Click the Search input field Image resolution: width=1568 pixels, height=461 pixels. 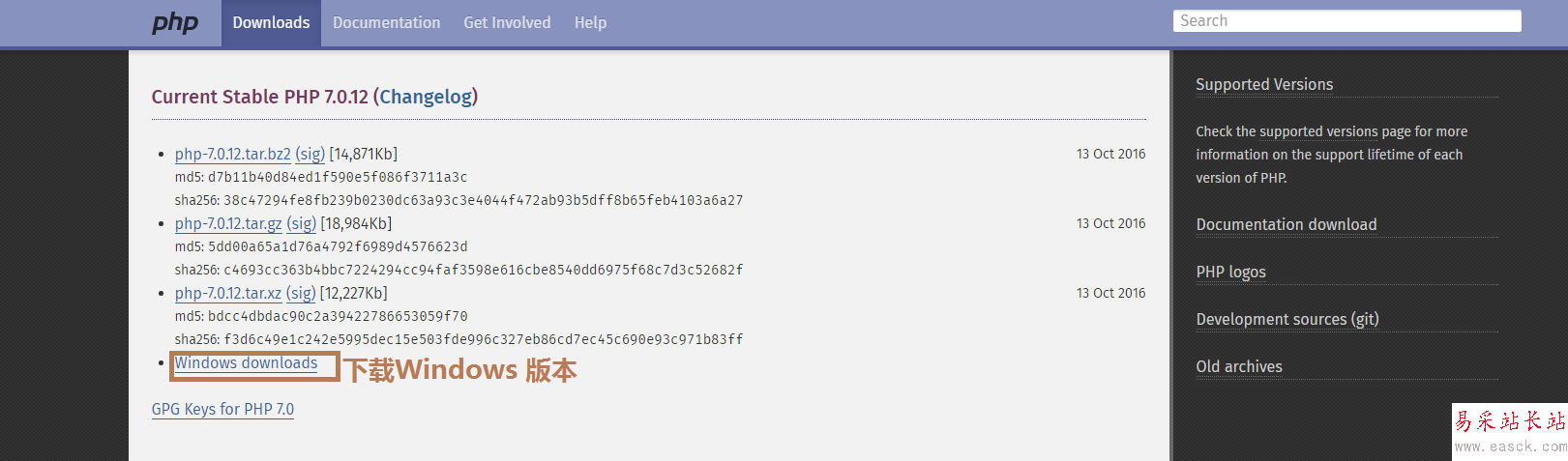point(1346,21)
